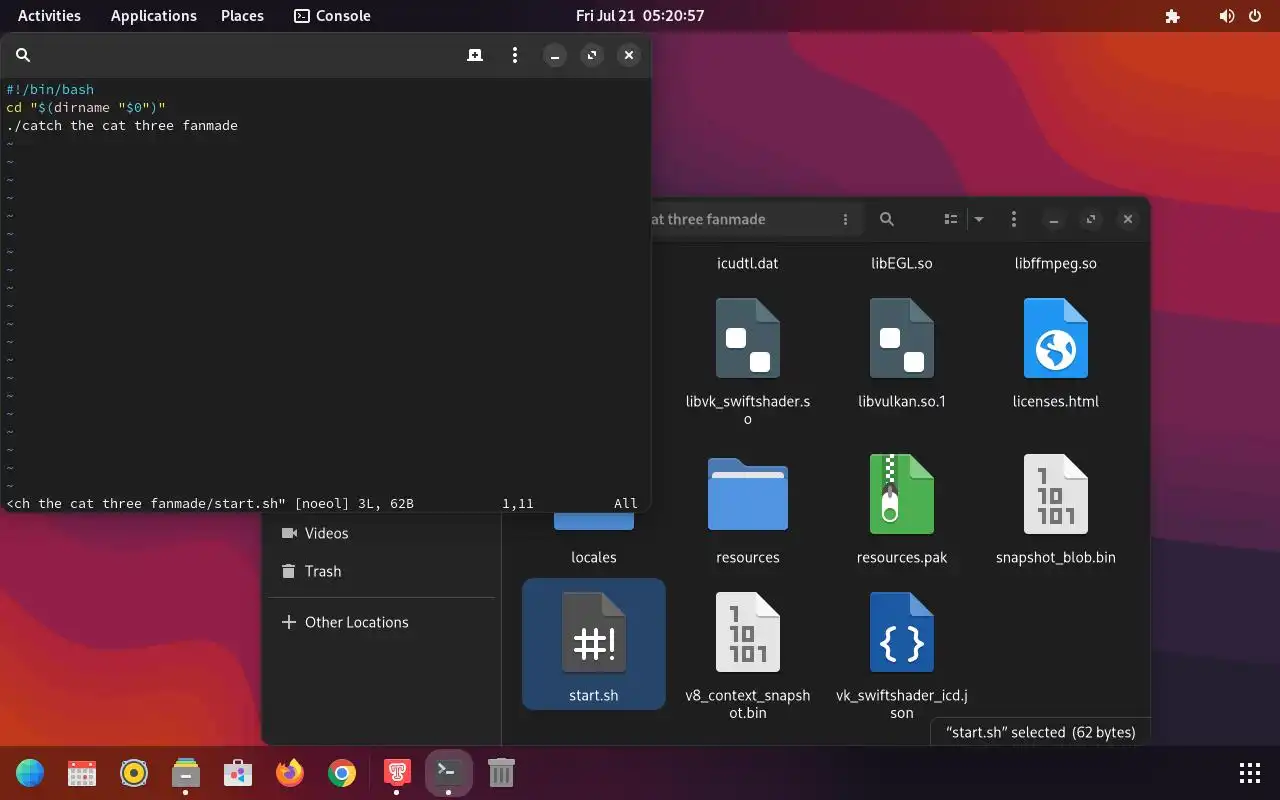Open the Console terminal dock icon
Viewport: 1280px width, 800px height.
pos(448,772)
